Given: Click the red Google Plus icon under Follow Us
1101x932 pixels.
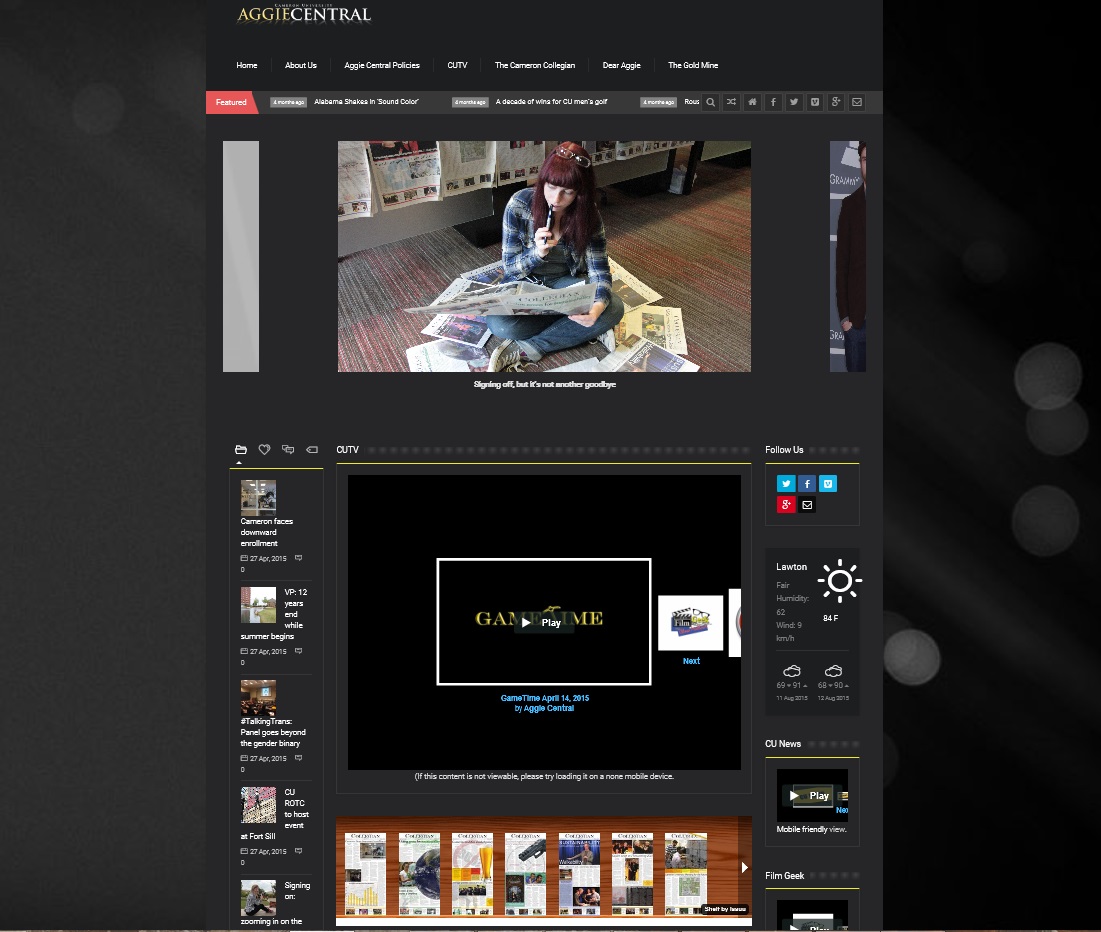Looking at the screenshot, I should point(786,505).
